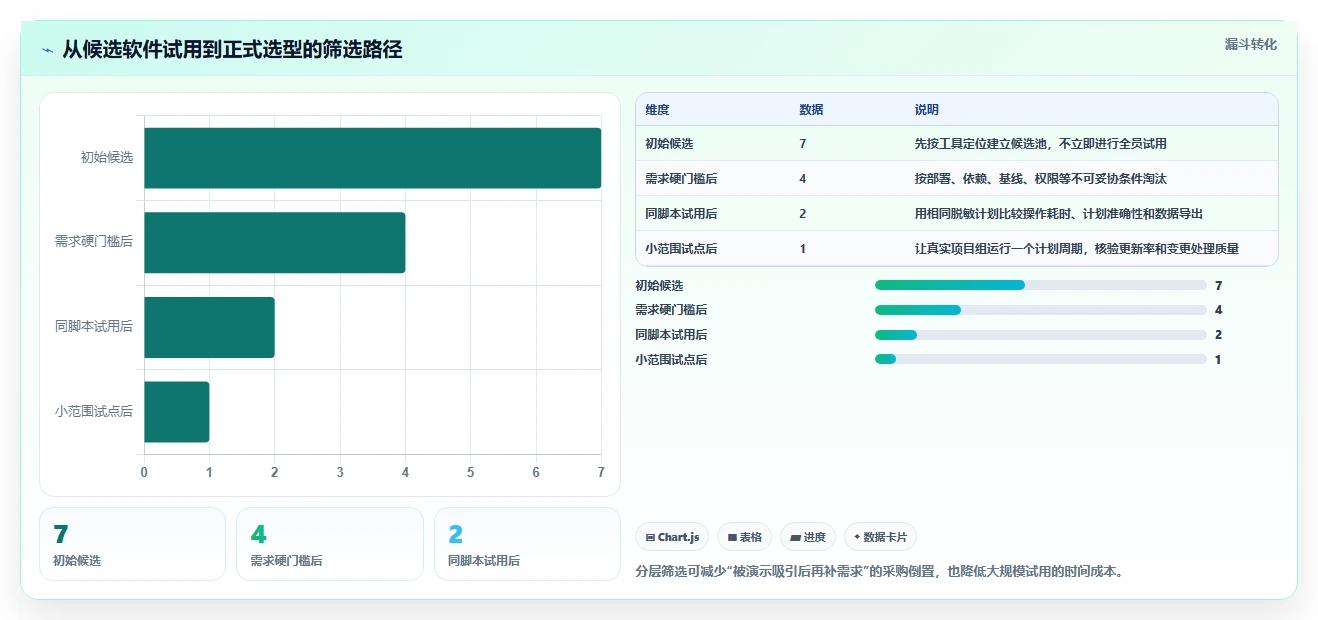The image size is (1318, 620).
Task: Click the table data value 7
Action: [803, 144]
